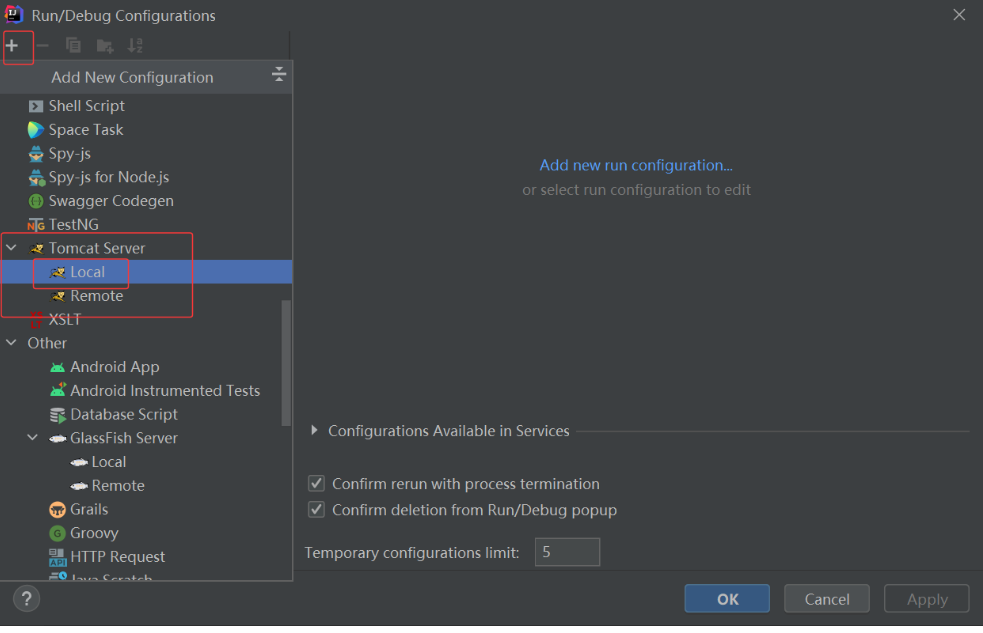Click the IntelliJ IDEA logo in title bar

13,14
